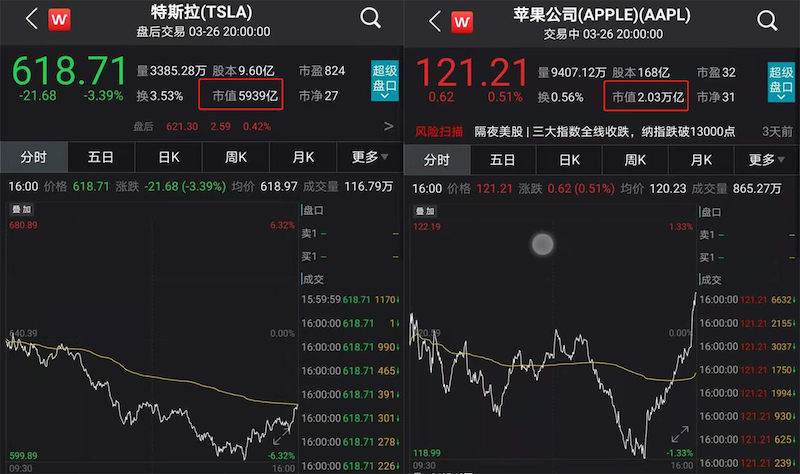Tap the red W logo on Apple page
The image size is (800, 474).
[462, 22]
